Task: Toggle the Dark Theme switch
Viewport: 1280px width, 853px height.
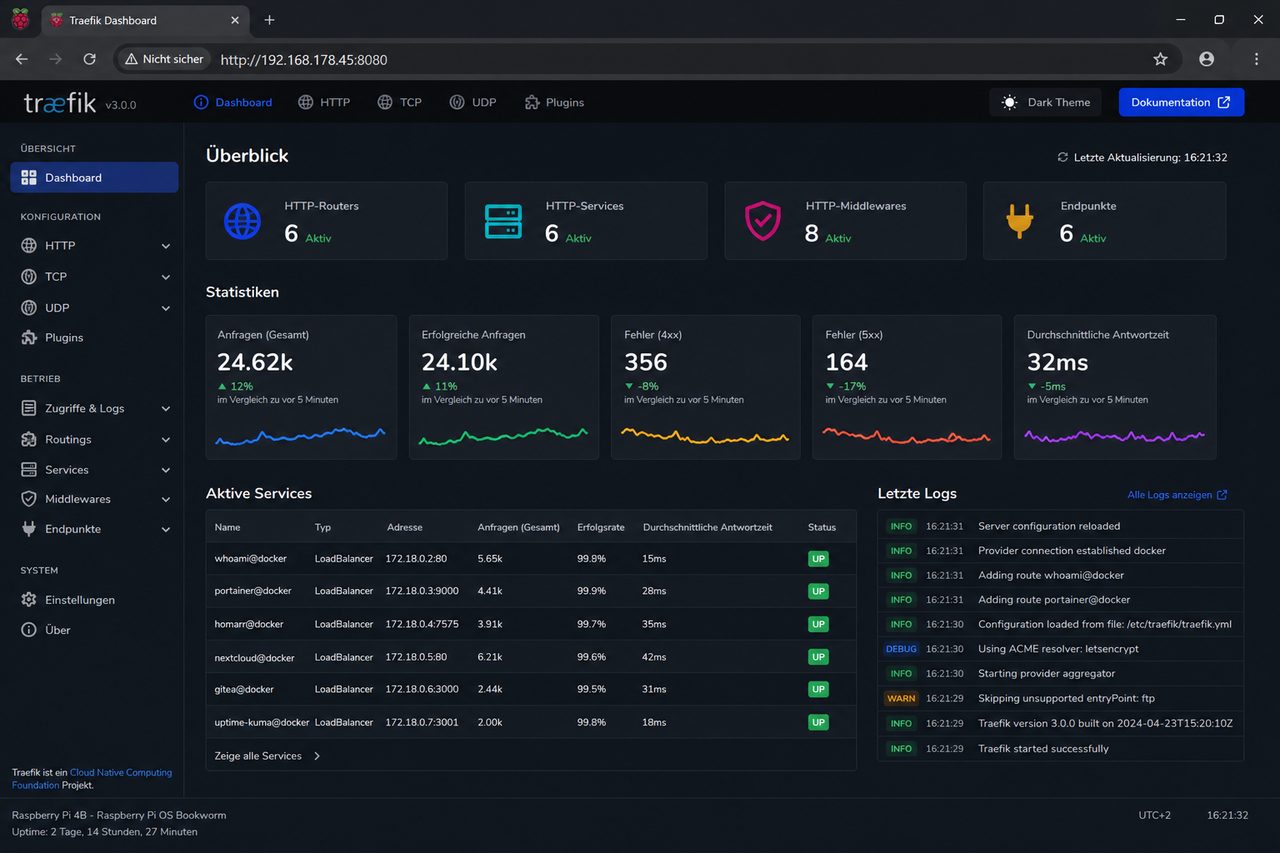Action: (x=1045, y=102)
